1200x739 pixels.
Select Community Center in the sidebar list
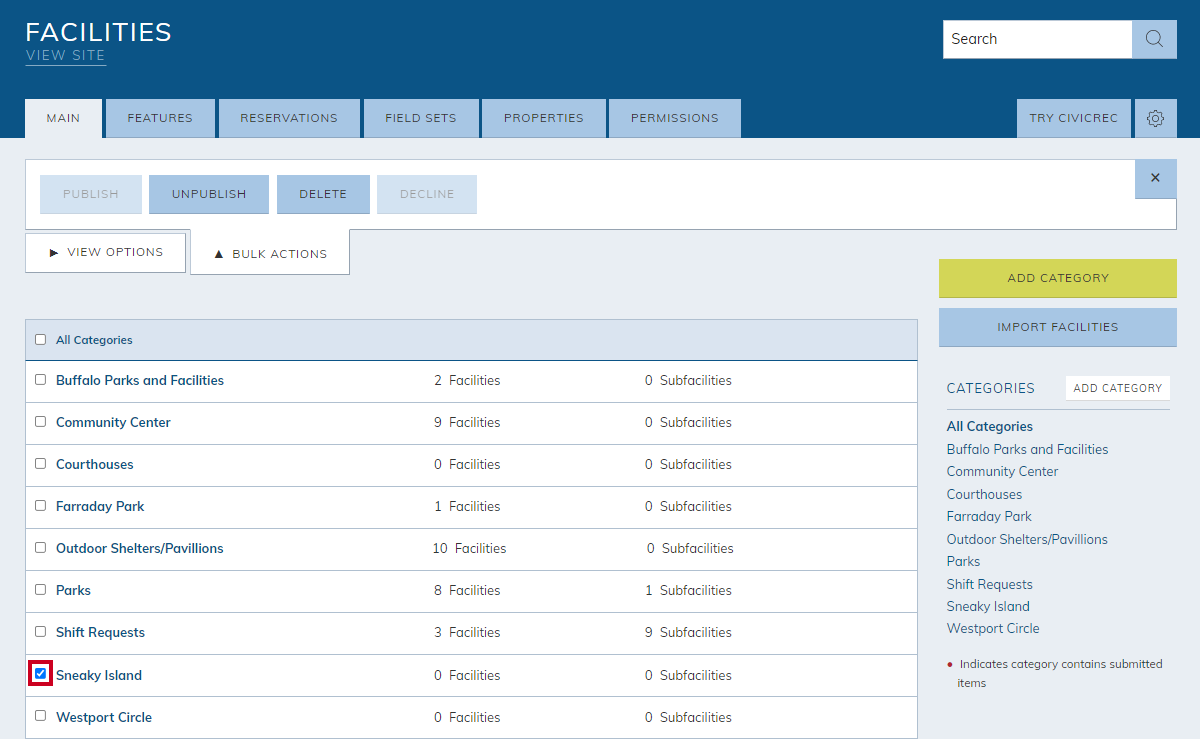(x=1002, y=471)
